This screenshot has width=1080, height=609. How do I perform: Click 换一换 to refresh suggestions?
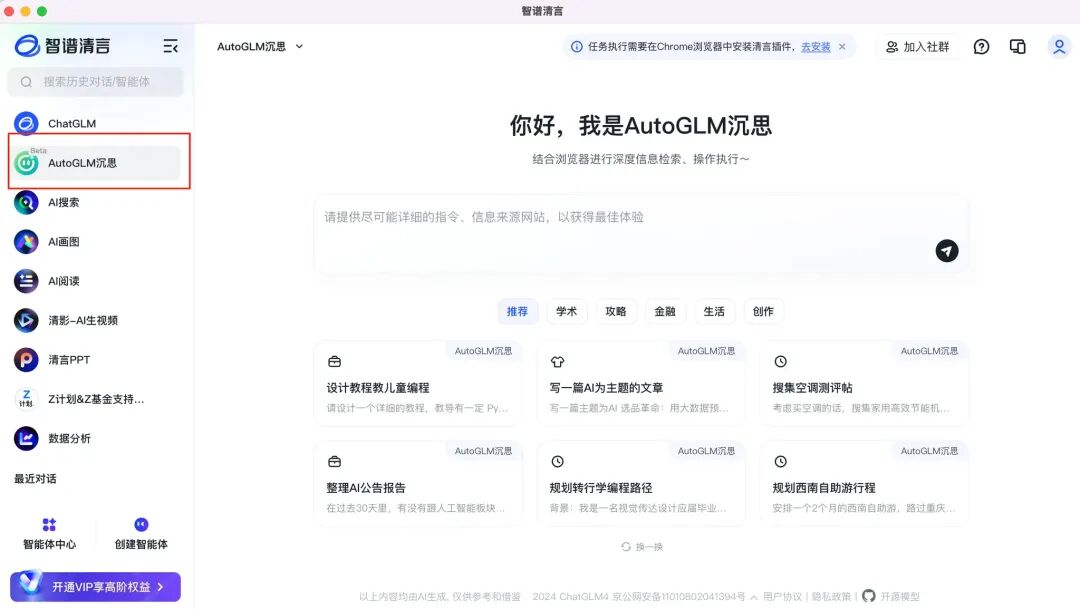tap(642, 547)
